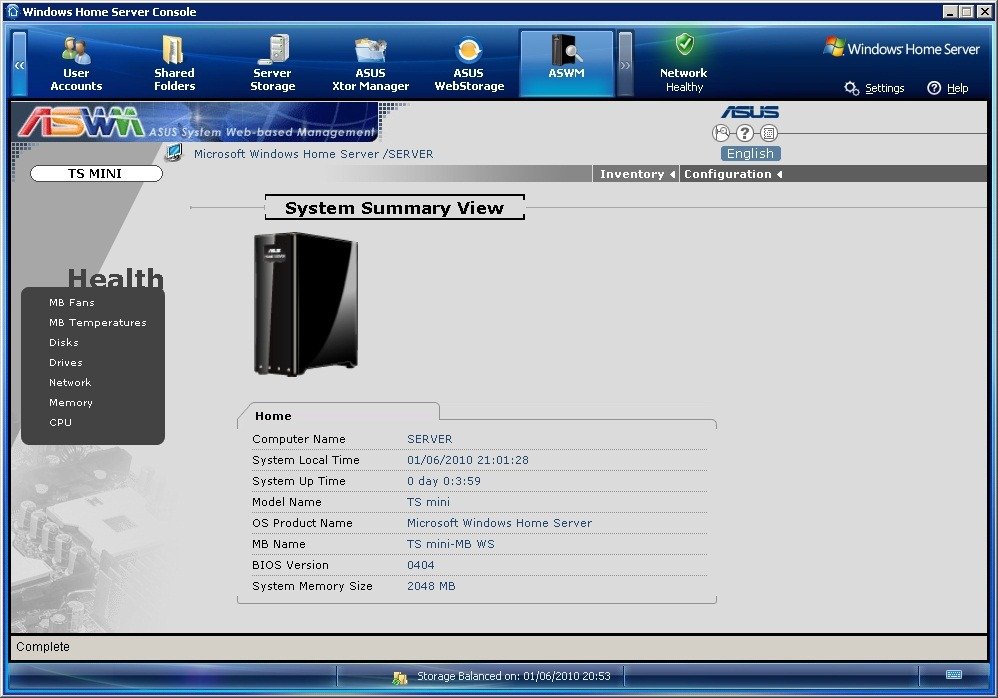Select the Home tab

tap(273, 415)
